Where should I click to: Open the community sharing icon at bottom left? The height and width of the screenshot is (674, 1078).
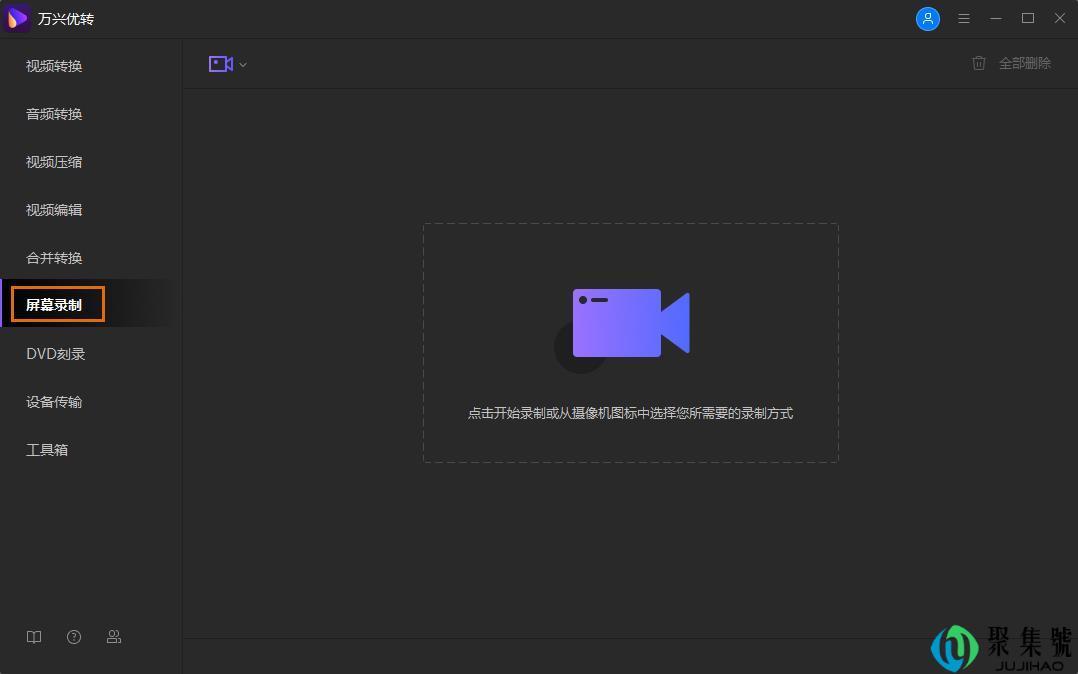[x=113, y=637]
